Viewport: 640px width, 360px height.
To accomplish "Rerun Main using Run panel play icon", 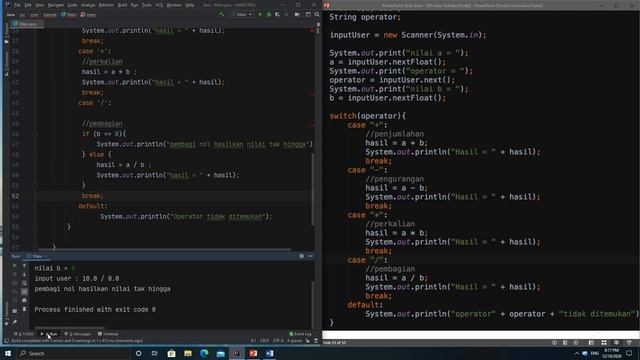I will (15, 266).
